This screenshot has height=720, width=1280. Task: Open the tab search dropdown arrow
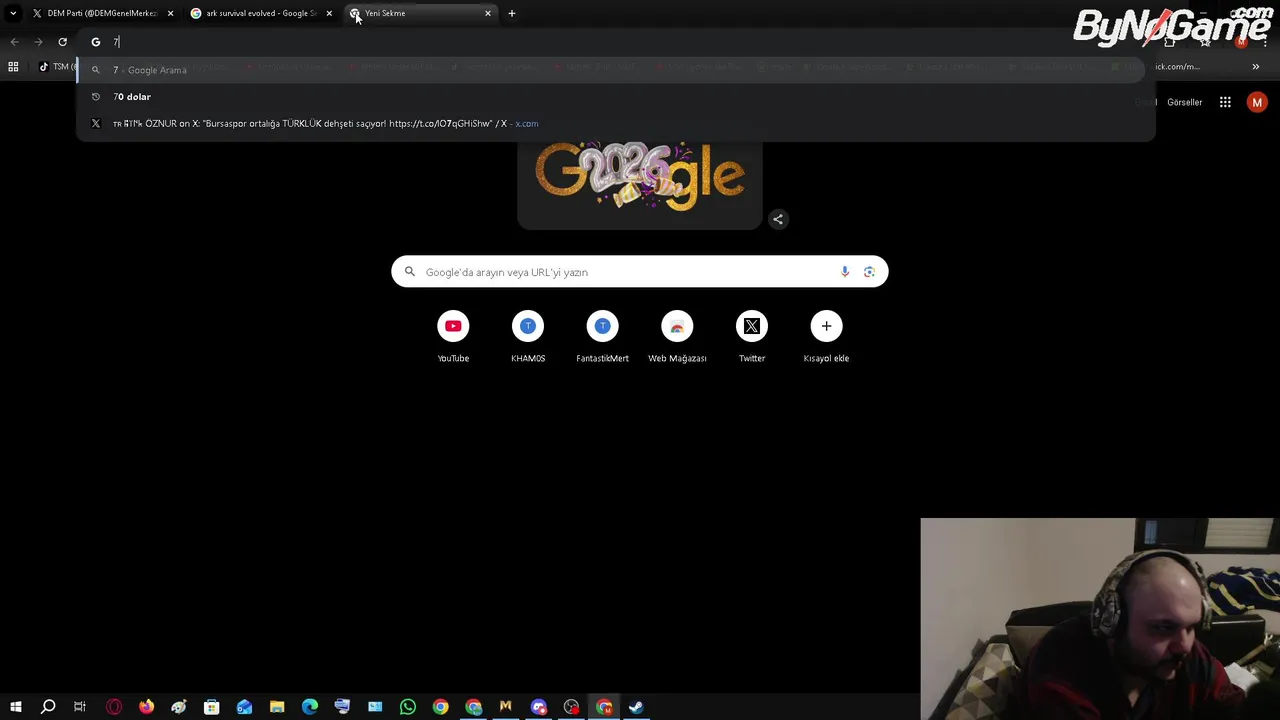pyautogui.click(x=13, y=13)
